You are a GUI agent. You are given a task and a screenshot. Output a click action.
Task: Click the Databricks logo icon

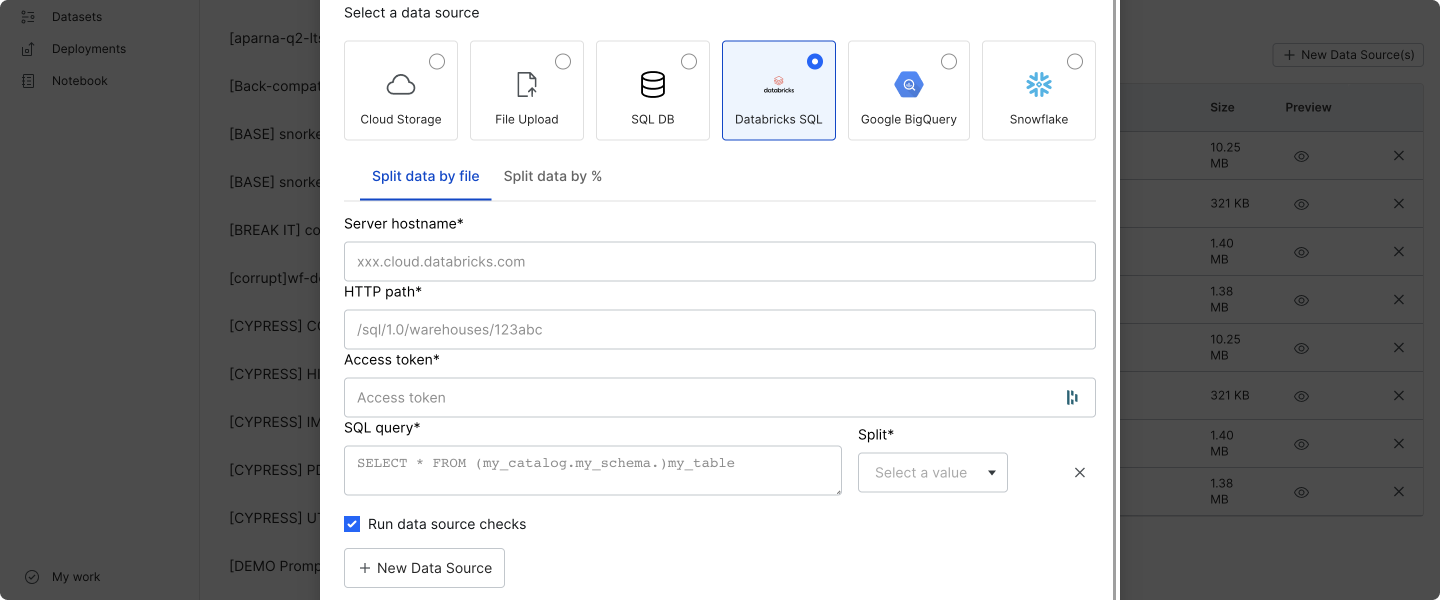779,84
